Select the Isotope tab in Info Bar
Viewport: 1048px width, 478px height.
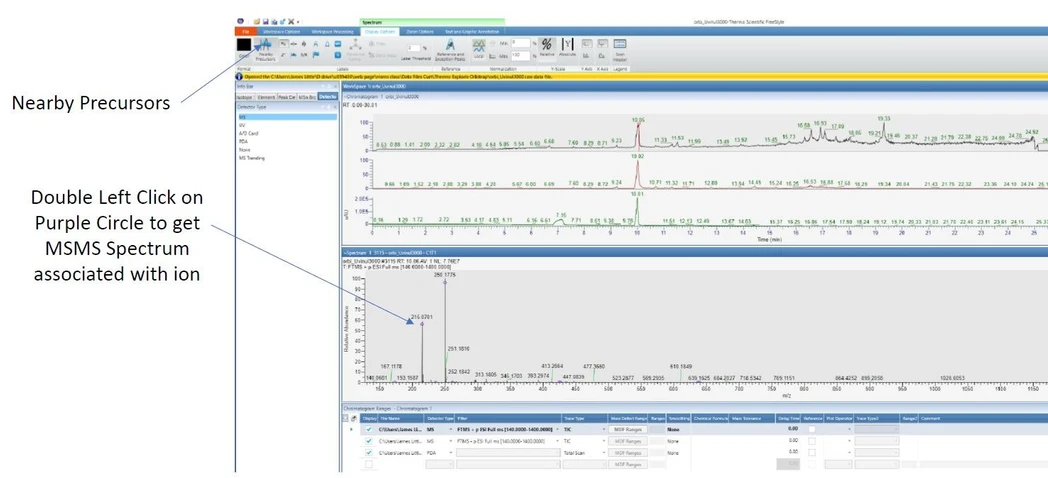point(245,97)
